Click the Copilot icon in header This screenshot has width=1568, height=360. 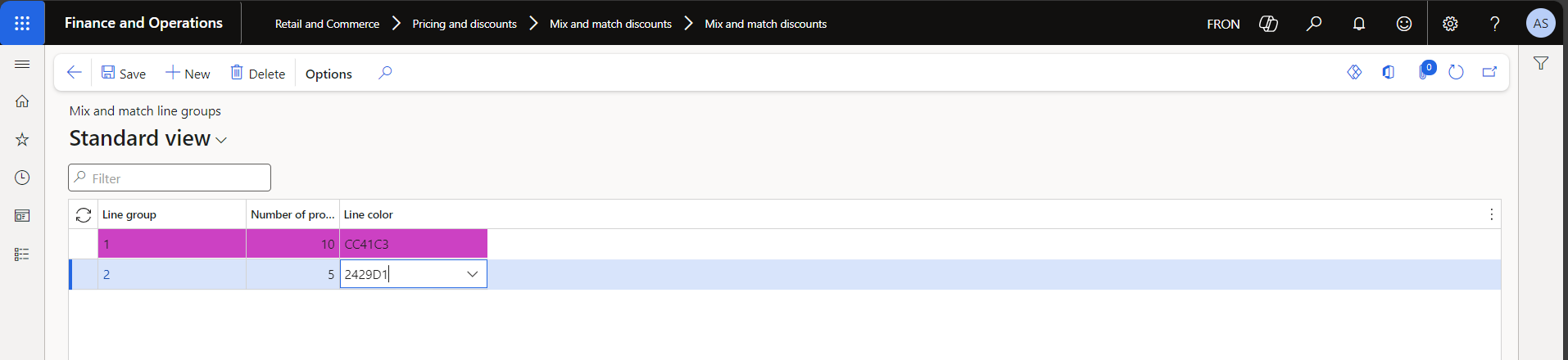click(1268, 24)
